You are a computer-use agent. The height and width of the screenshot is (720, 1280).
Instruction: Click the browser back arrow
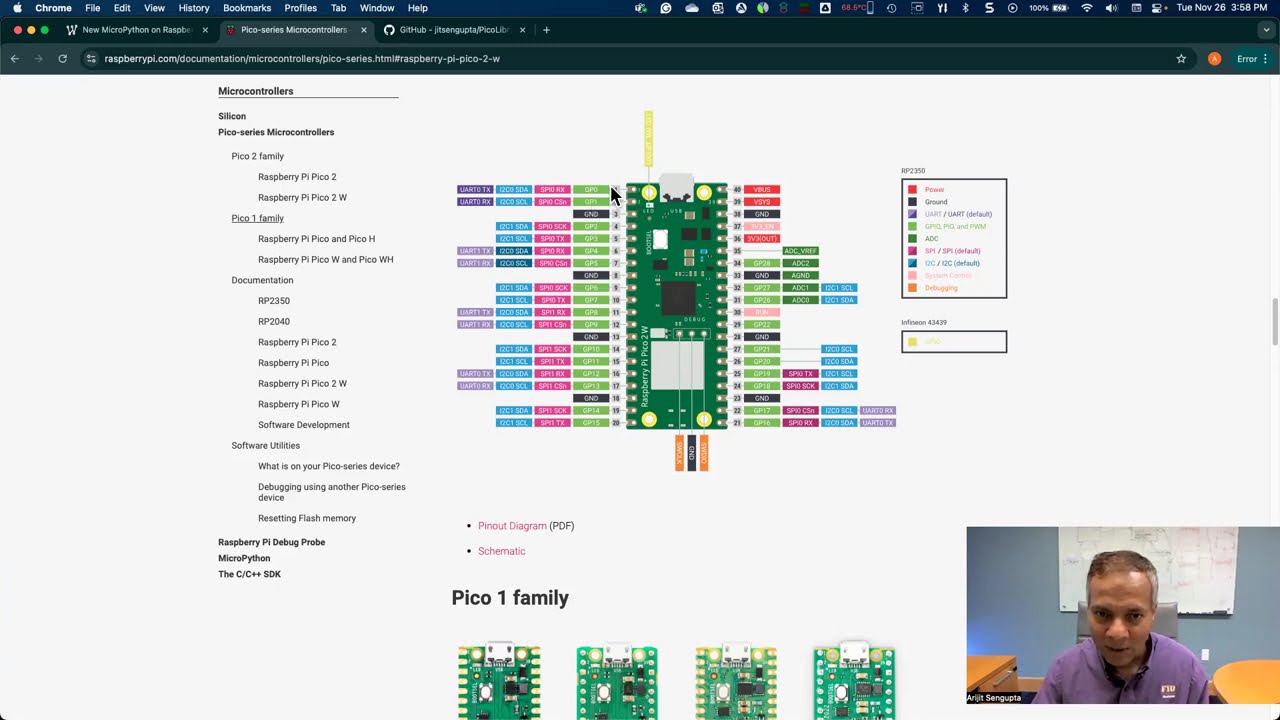[15, 59]
